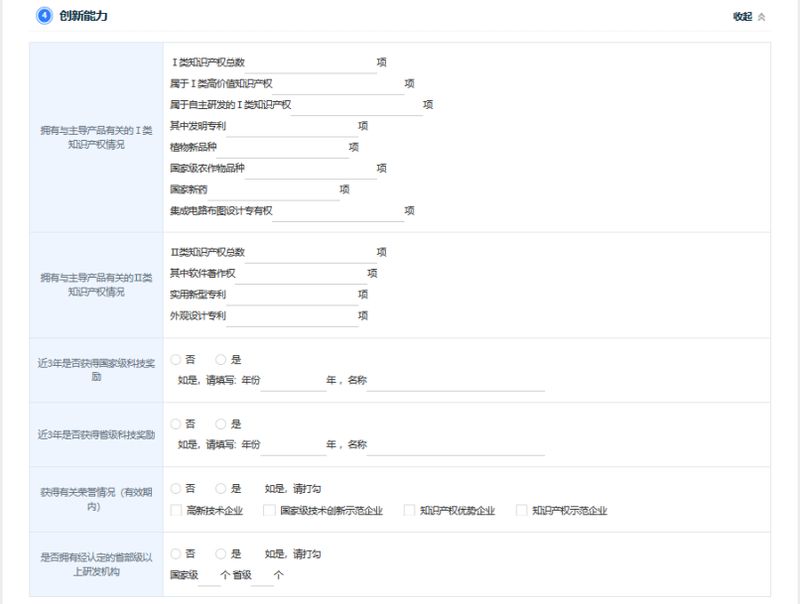Tick the 国家级技术创新示范企业 checkbox
This screenshot has width=800, height=604.
269,511
